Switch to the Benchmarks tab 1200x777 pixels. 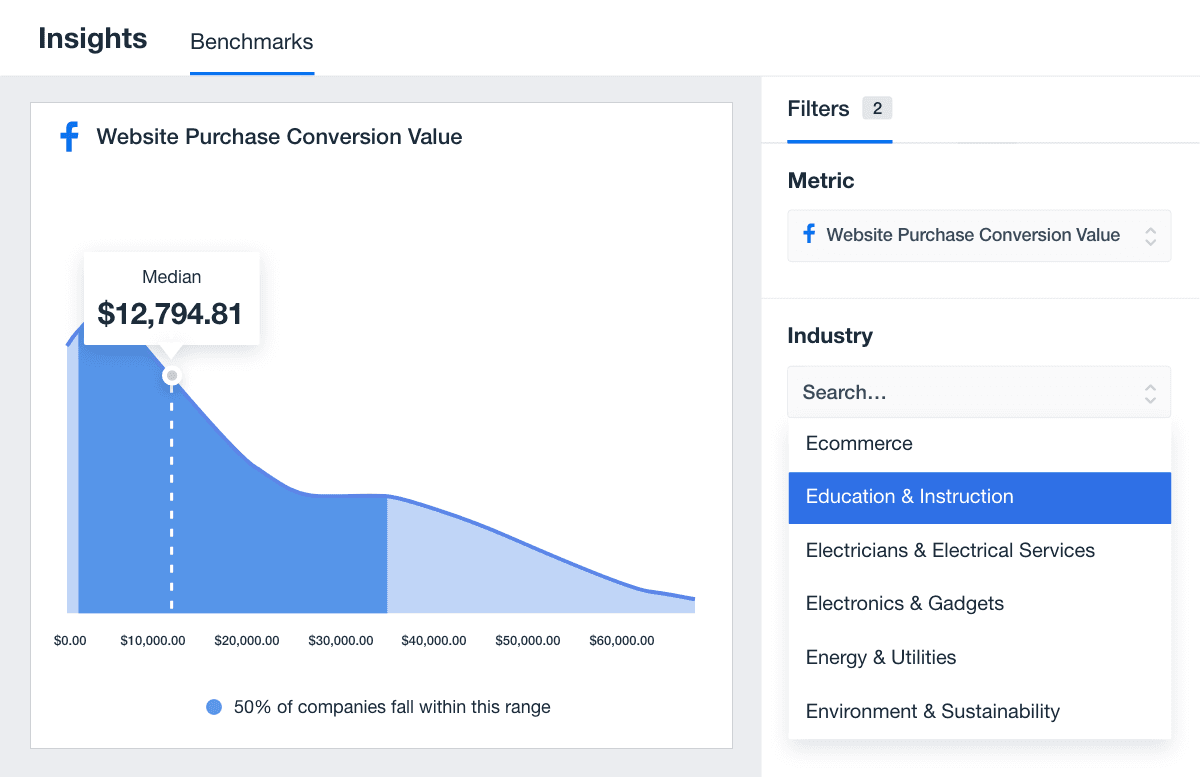tap(251, 42)
